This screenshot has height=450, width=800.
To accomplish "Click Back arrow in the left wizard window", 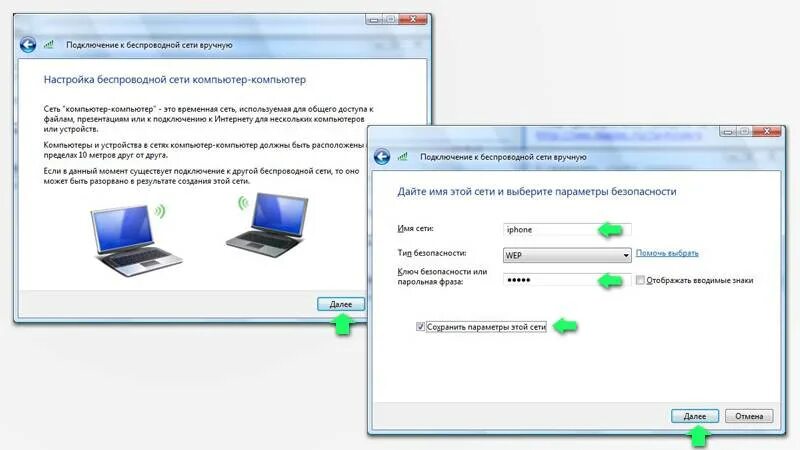I will [x=28, y=45].
